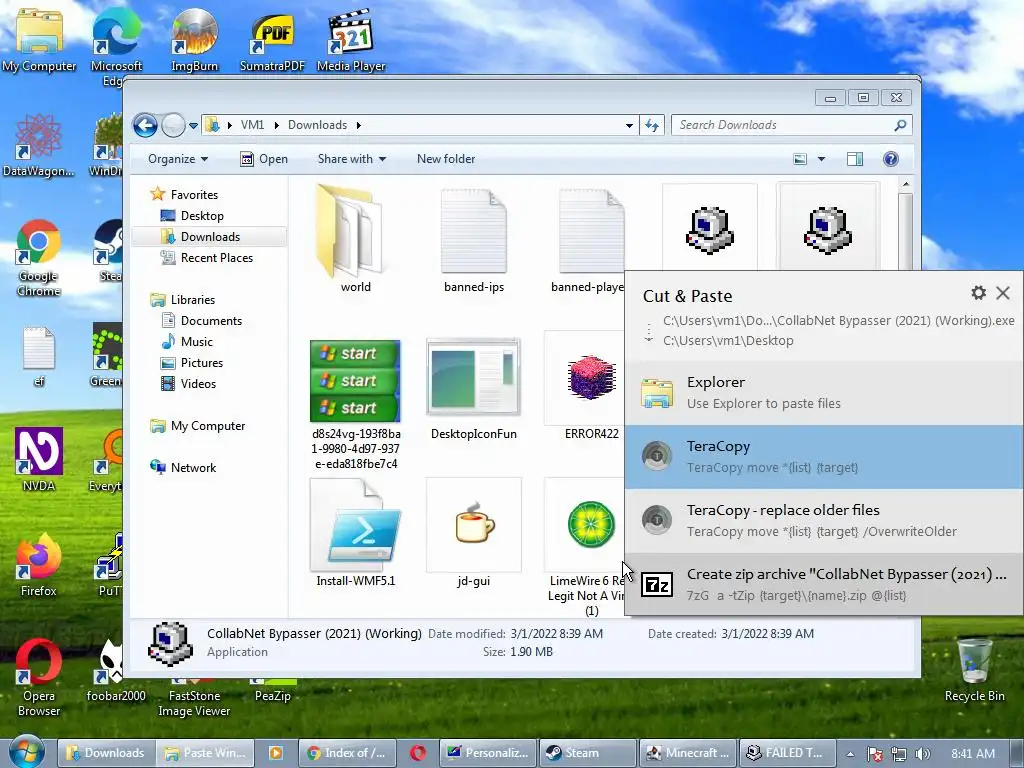Expand the Share with menu
This screenshot has height=768, width=1024.
(351, 159)
